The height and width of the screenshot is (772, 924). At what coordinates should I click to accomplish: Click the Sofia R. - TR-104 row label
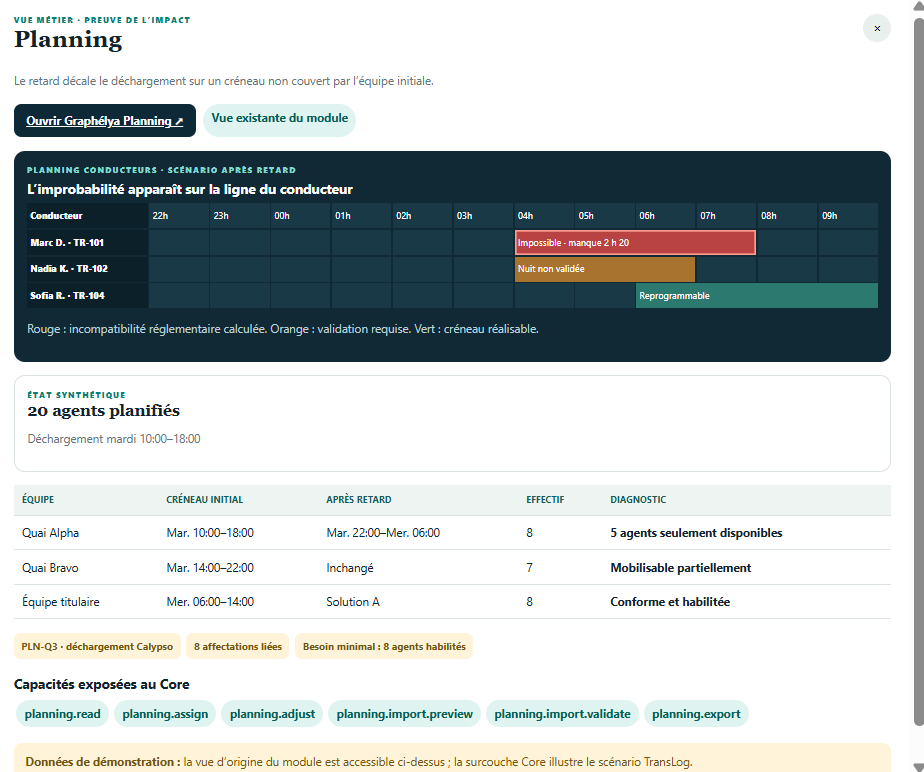click(87, 296)
